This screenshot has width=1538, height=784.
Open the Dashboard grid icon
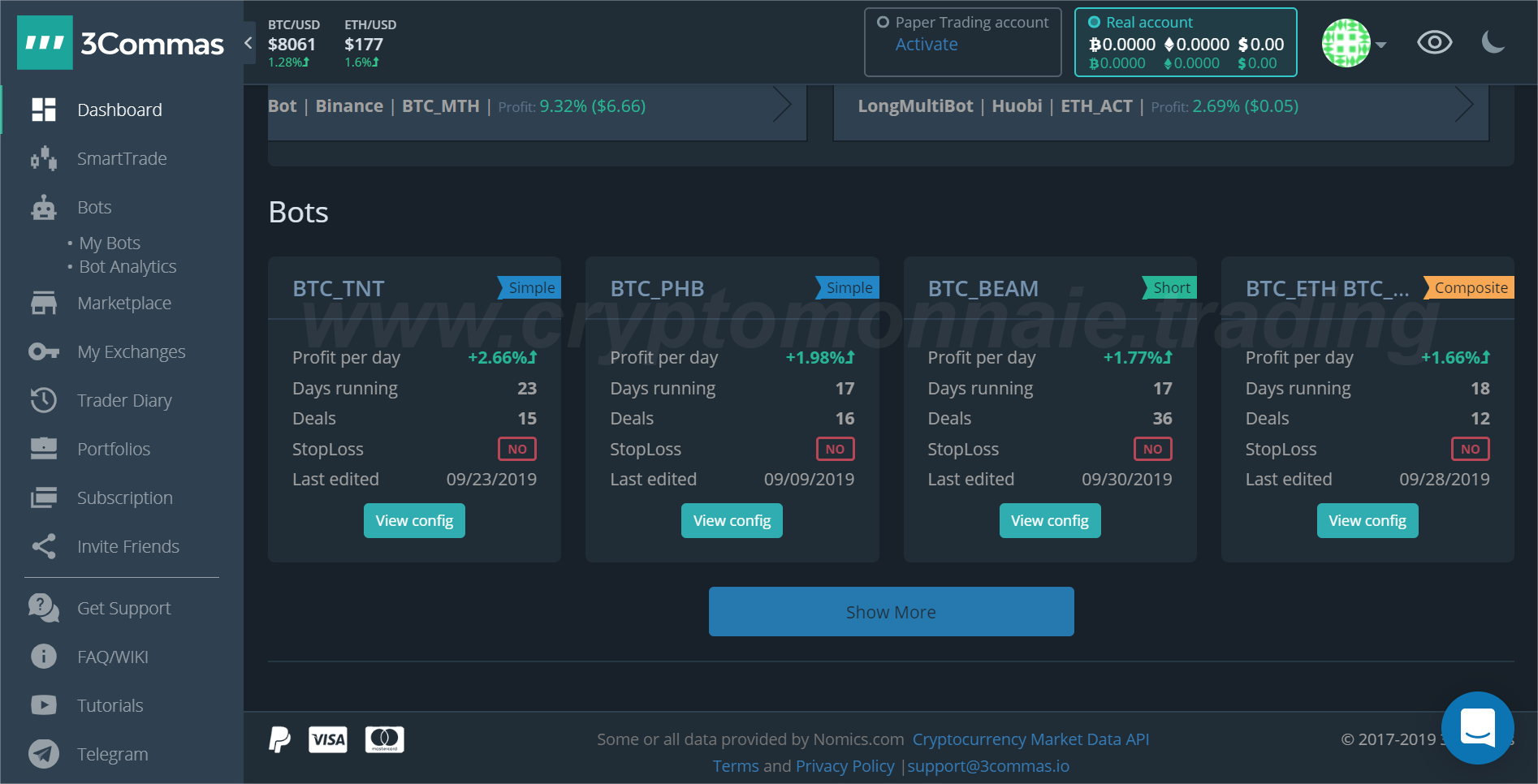click(x=44, y=110)
